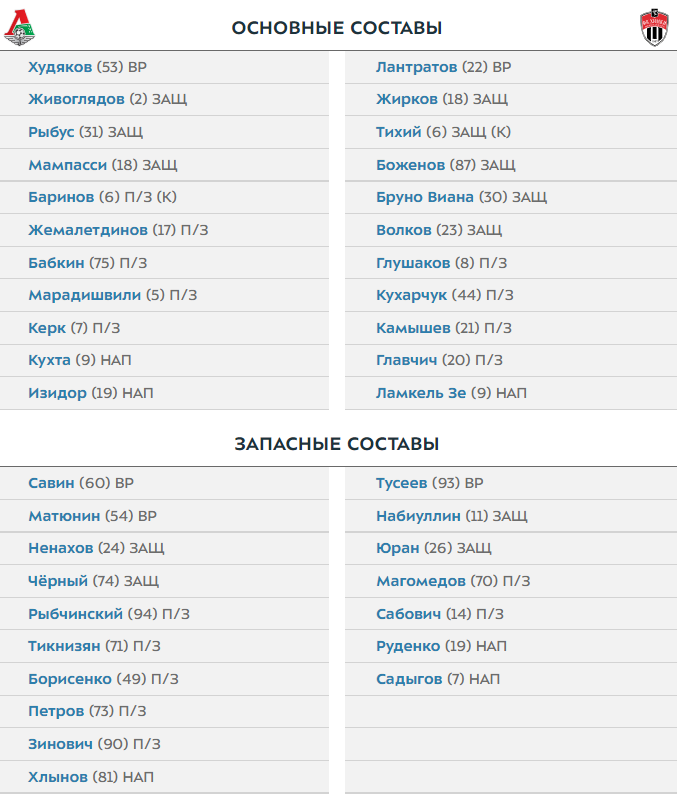Viewport: 680px width, 795px height.
Task: Open substitute Савин's profile
Action: click(51, 483)
